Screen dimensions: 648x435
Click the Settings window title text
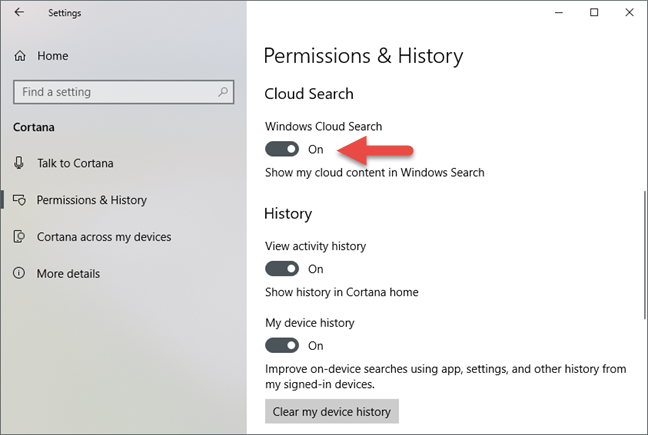tap(64, 13)
